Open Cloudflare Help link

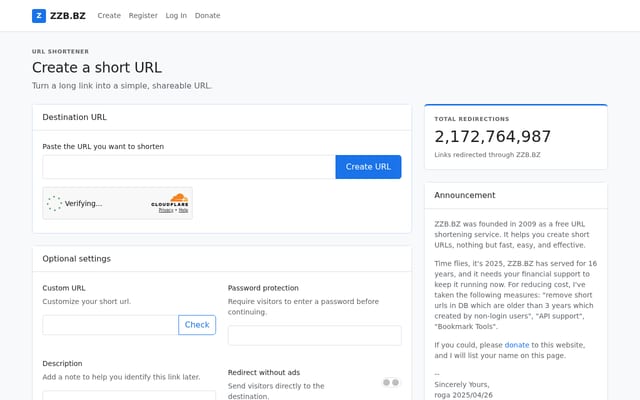(183, 210)
